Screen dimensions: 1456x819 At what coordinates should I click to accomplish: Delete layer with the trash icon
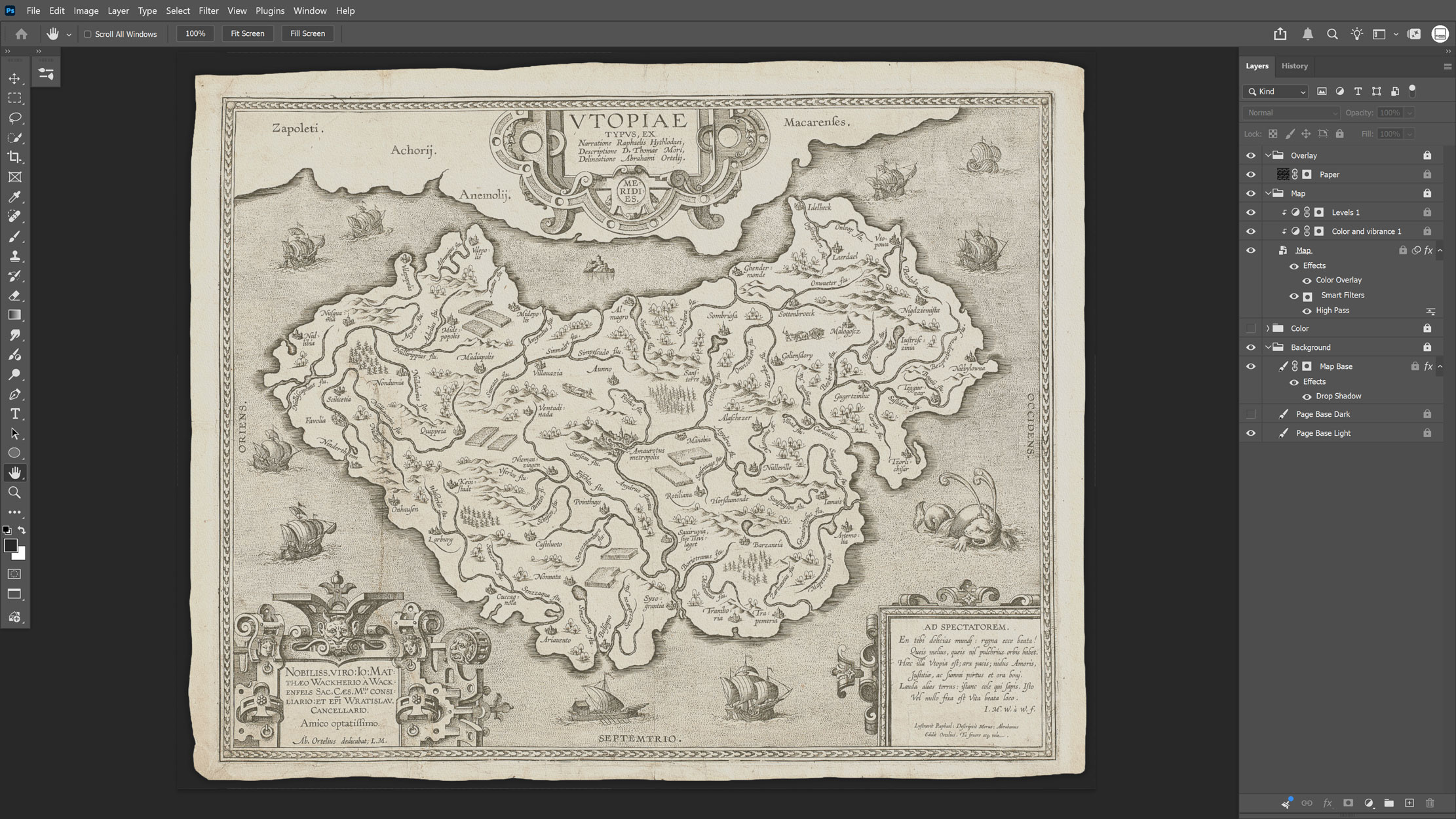1430,803
